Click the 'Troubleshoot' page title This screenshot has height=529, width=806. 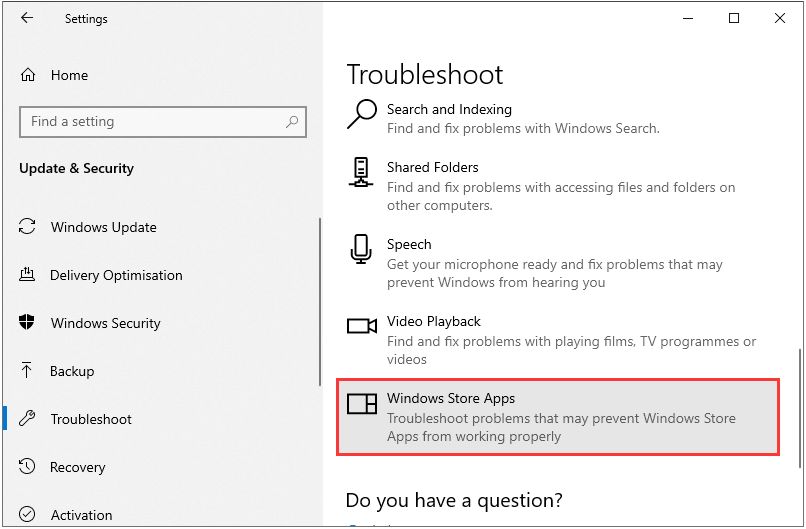425,75
